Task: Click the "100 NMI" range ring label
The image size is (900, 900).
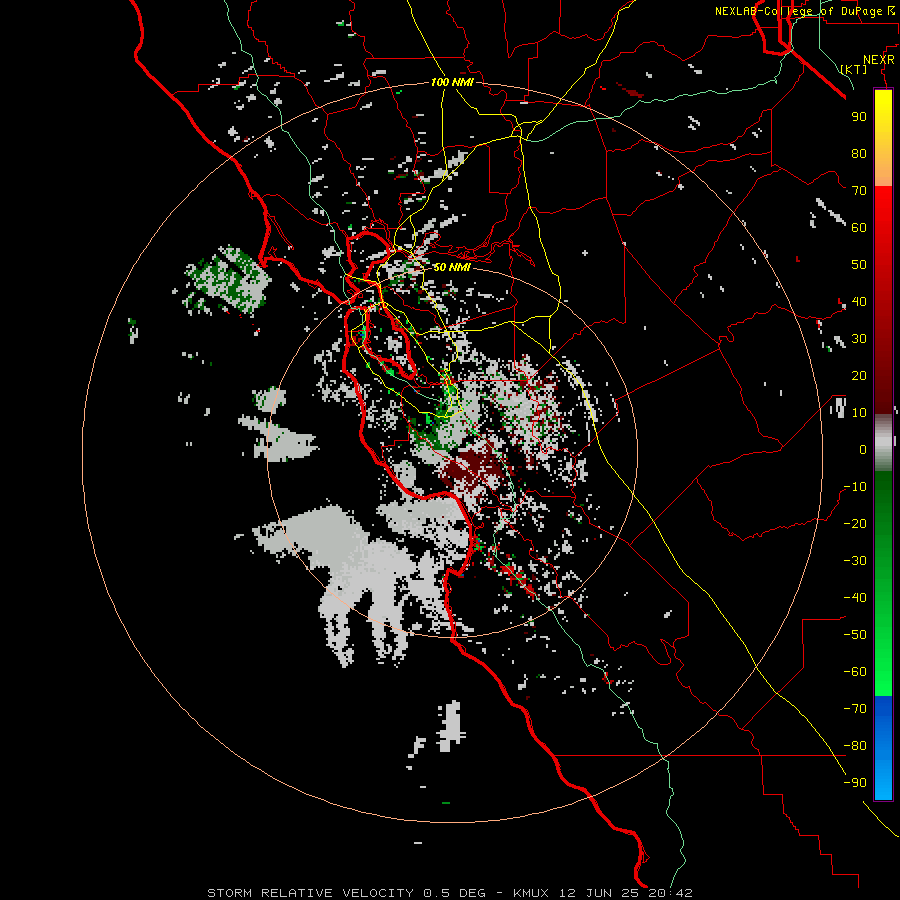Action: 452,82
